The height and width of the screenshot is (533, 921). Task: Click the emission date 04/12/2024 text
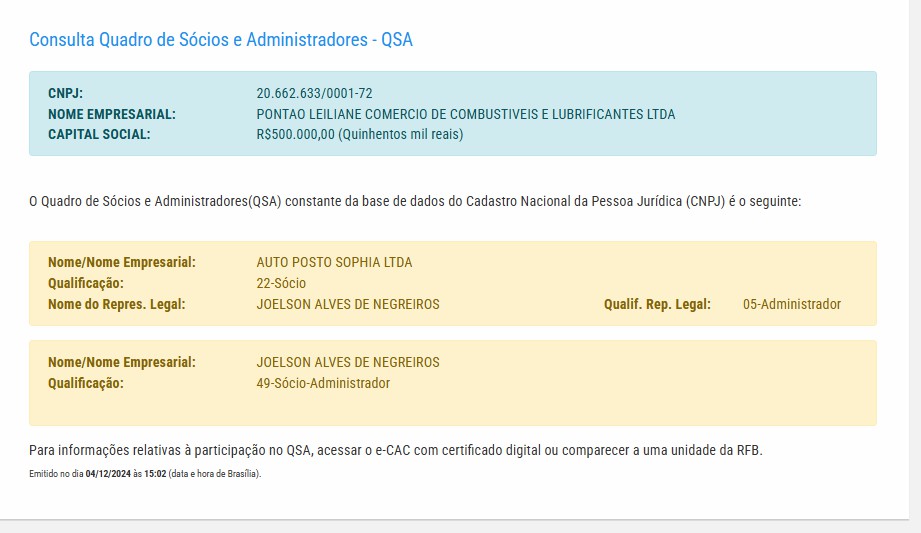click(107, 473)
